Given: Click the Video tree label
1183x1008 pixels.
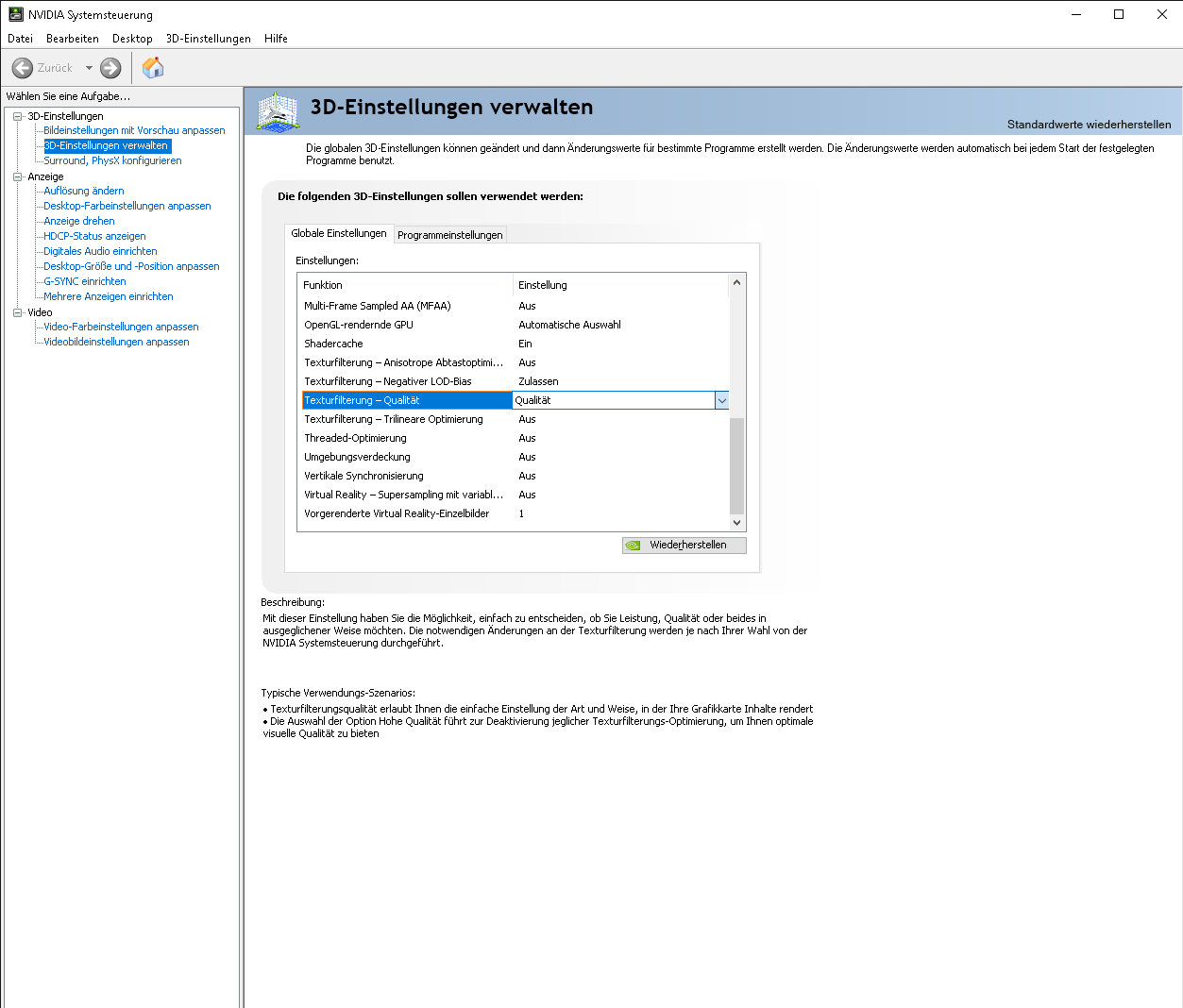Looking at the screenshot, I should 40,312.
